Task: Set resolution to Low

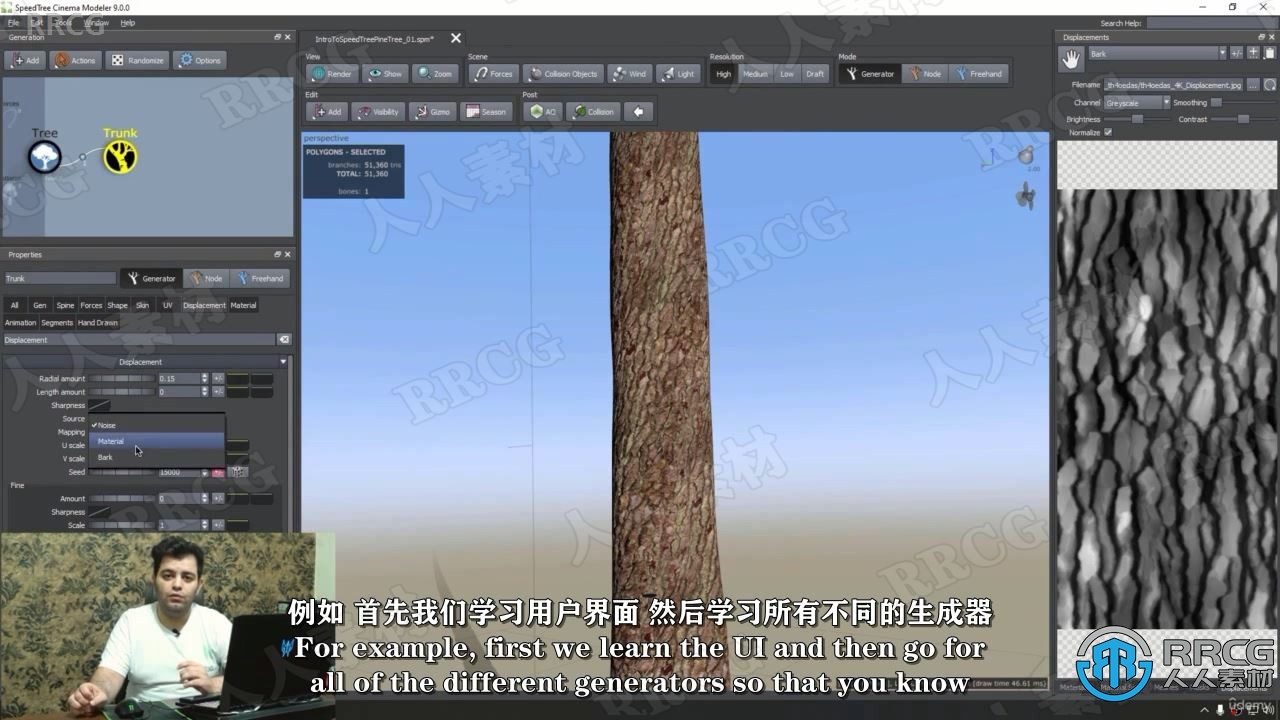Action: (787, 74)
